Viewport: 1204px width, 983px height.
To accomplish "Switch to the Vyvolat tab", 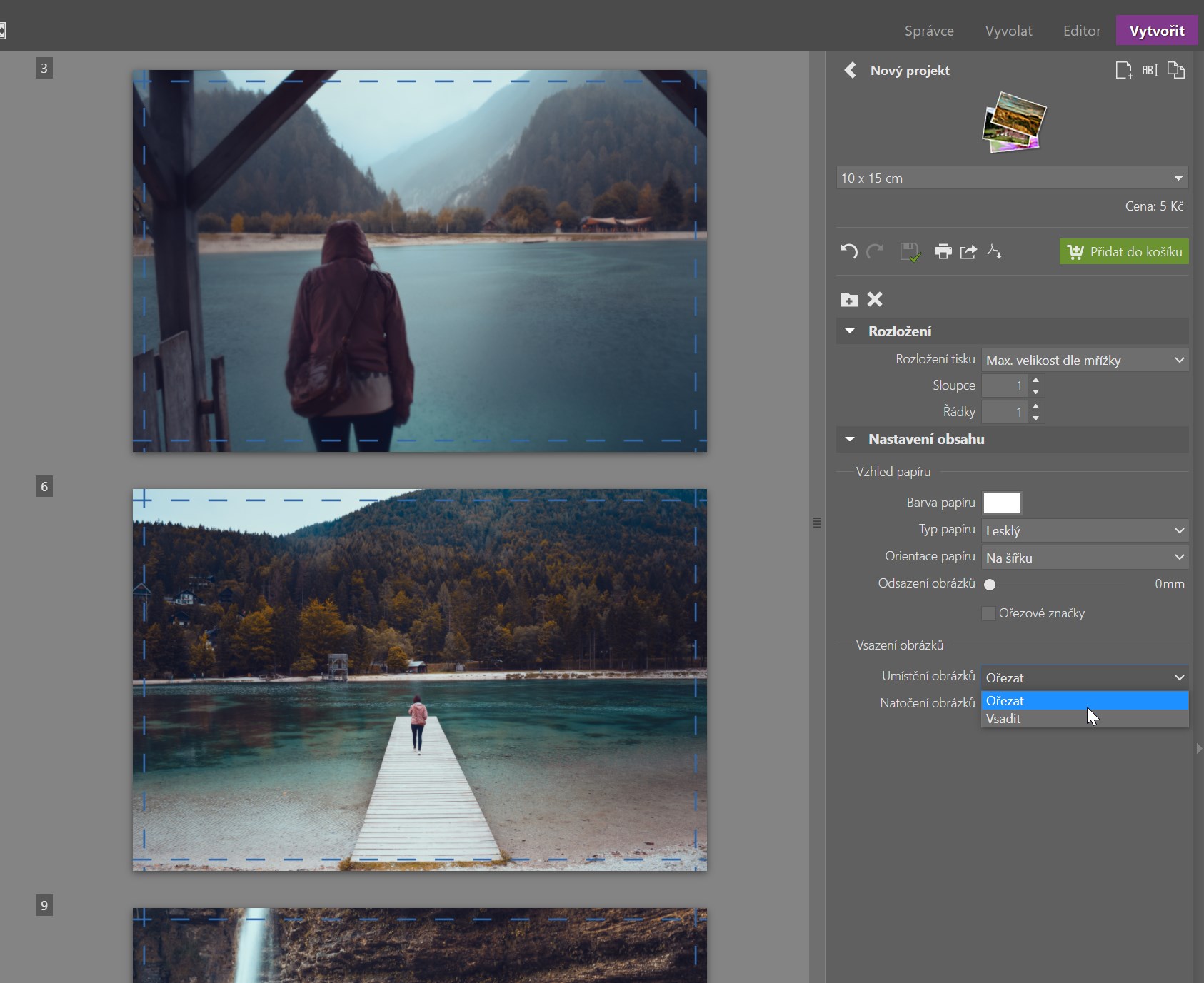I will pos(1008,31).
